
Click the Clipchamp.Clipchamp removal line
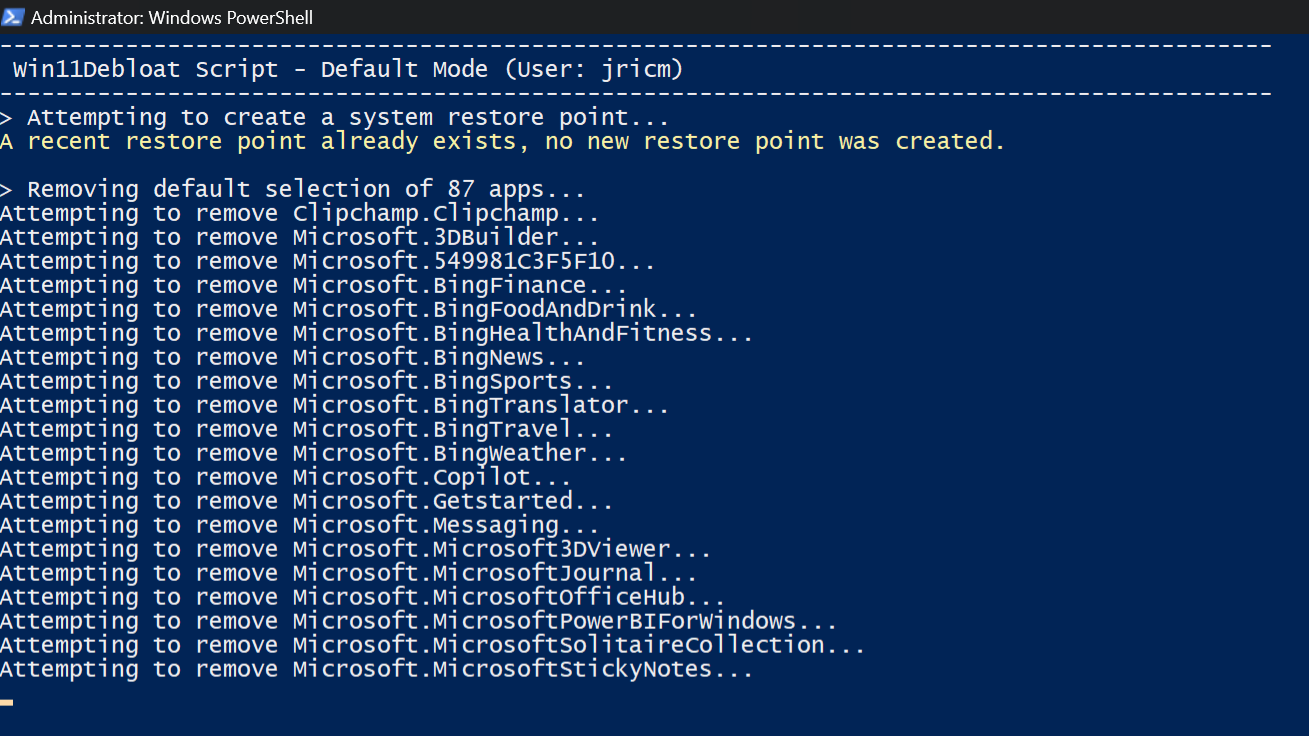point(300,214)
